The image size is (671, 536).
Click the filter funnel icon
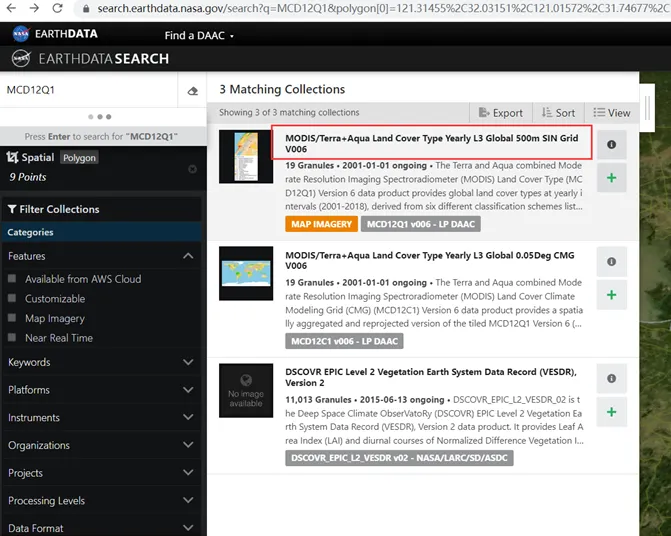(x=12, y=209)
